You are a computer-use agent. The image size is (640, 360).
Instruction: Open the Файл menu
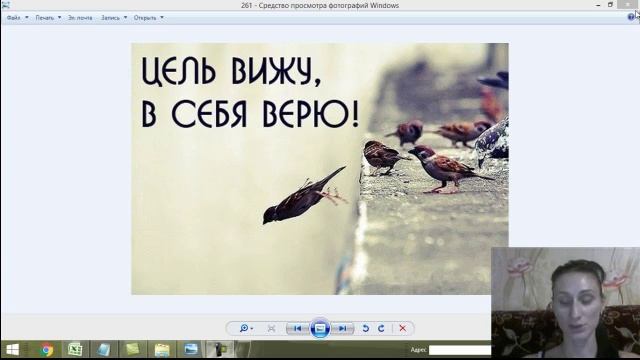(x=17, y=18)
